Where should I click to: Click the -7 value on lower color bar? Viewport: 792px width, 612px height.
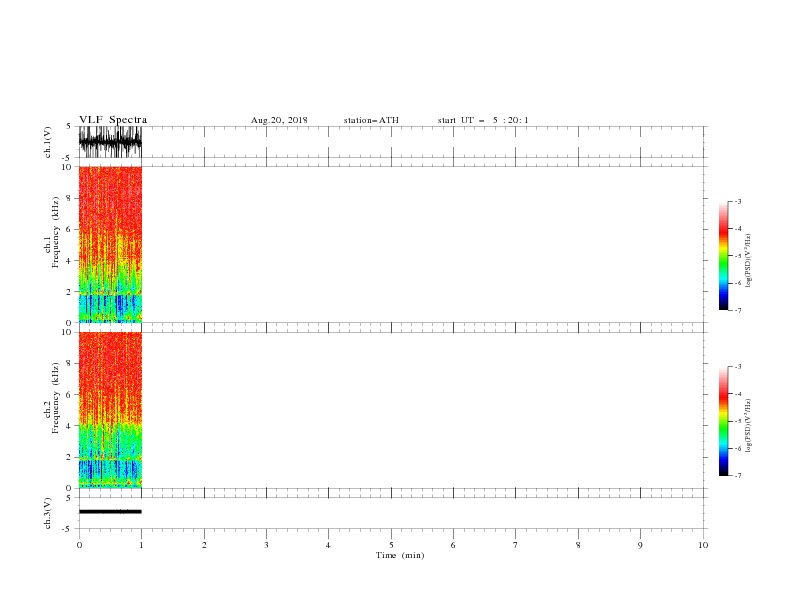click(x=737, y=476)
